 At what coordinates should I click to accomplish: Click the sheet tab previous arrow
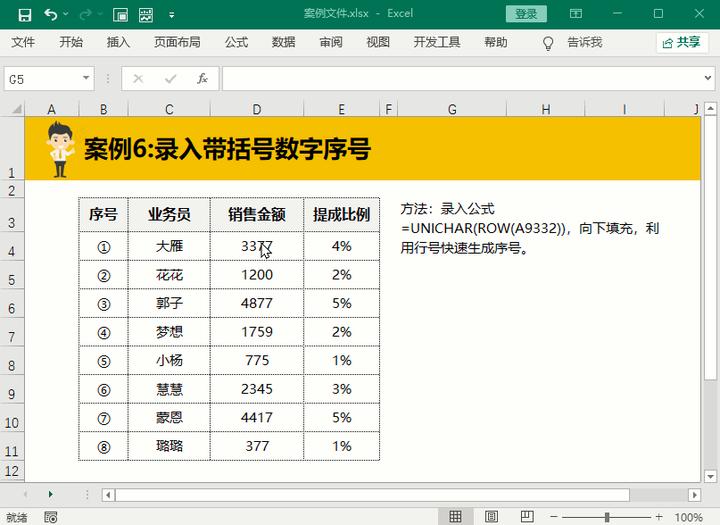coord(25,494)
